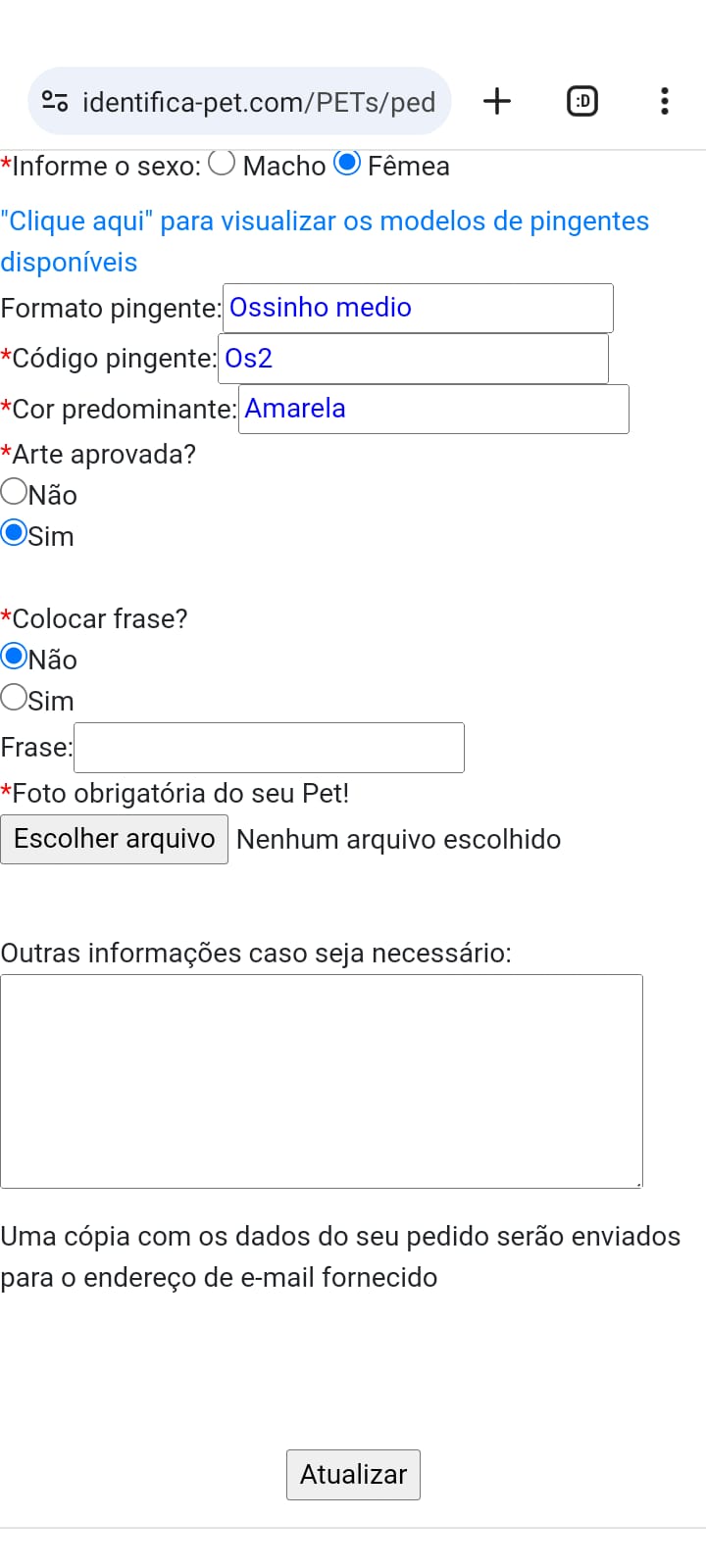706x1568 pixels.
Task: Click into the Frase text field
Action: [269, 748]
